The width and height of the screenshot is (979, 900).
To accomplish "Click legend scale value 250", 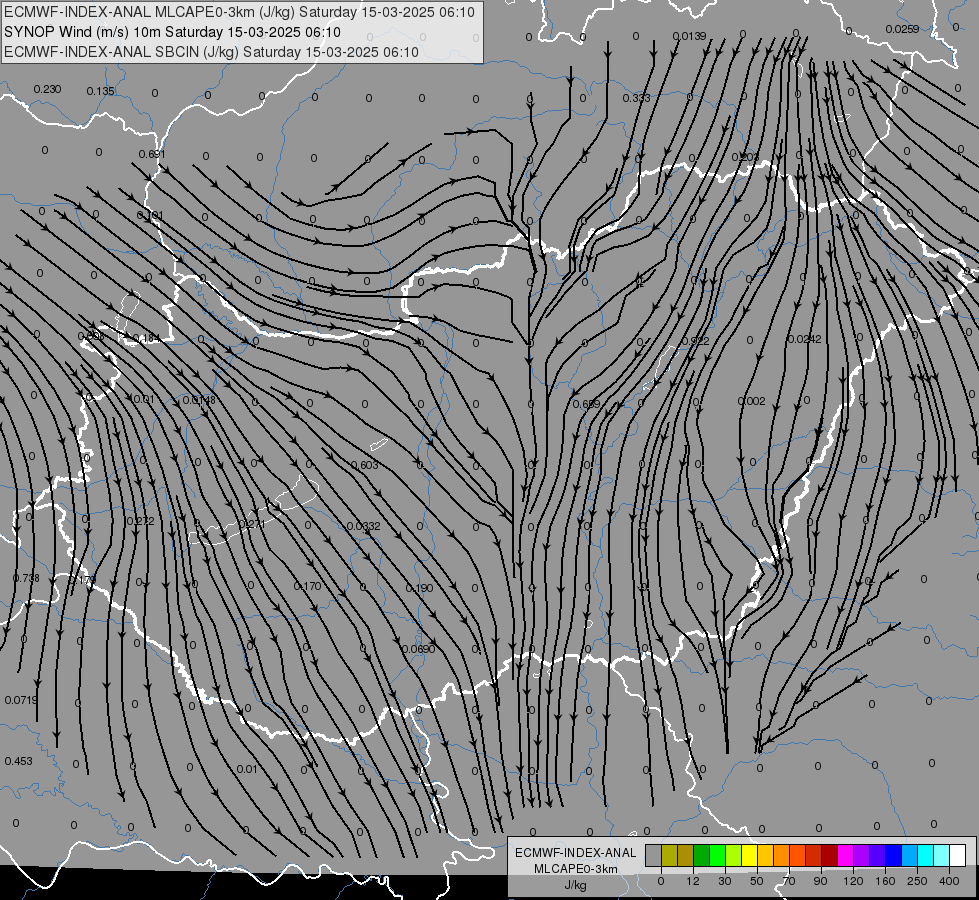I will point(917,881).
